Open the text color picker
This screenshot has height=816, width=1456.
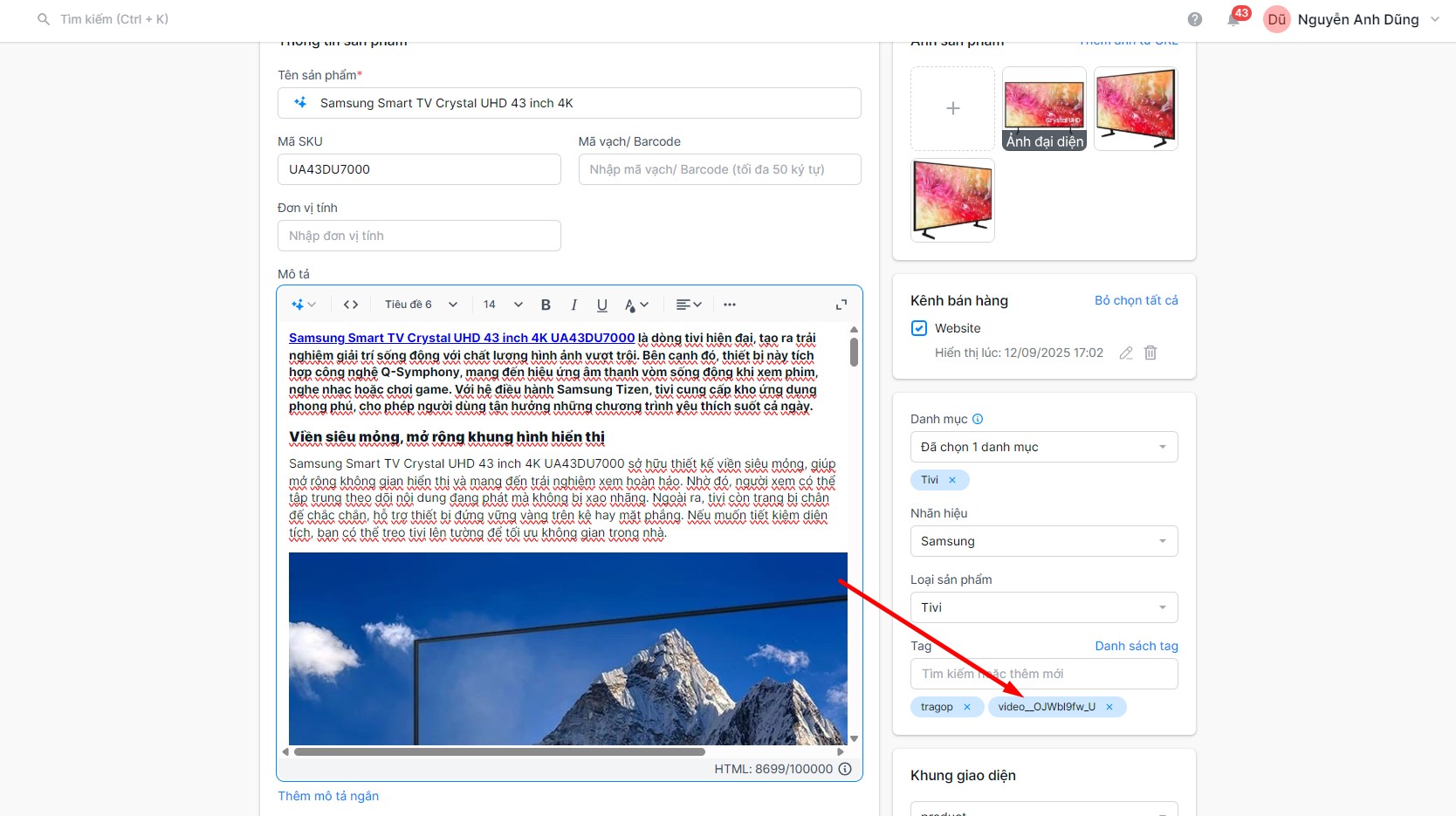[636, 305]
